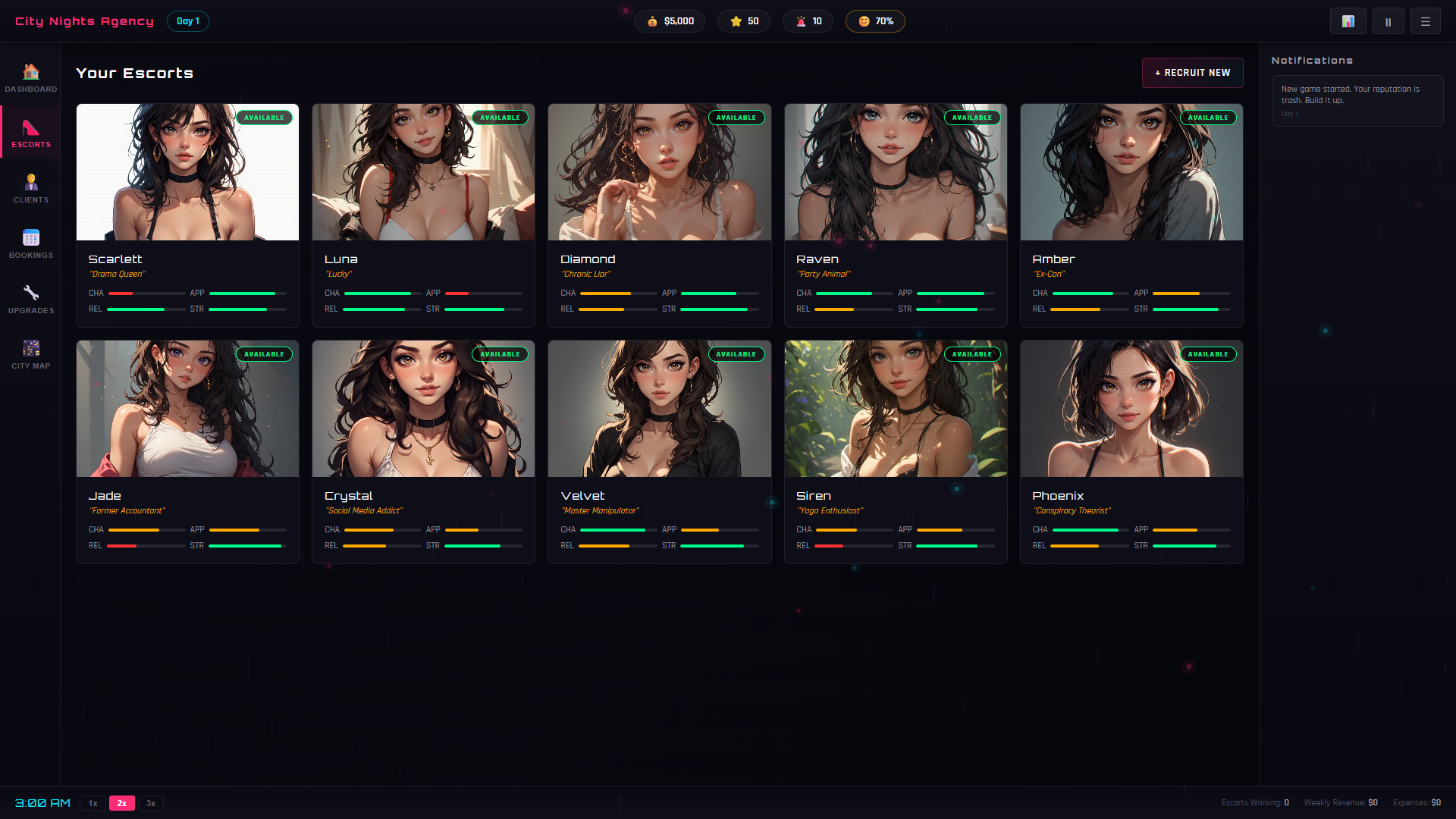Click the City Nights Agency title

click(84, 21)
